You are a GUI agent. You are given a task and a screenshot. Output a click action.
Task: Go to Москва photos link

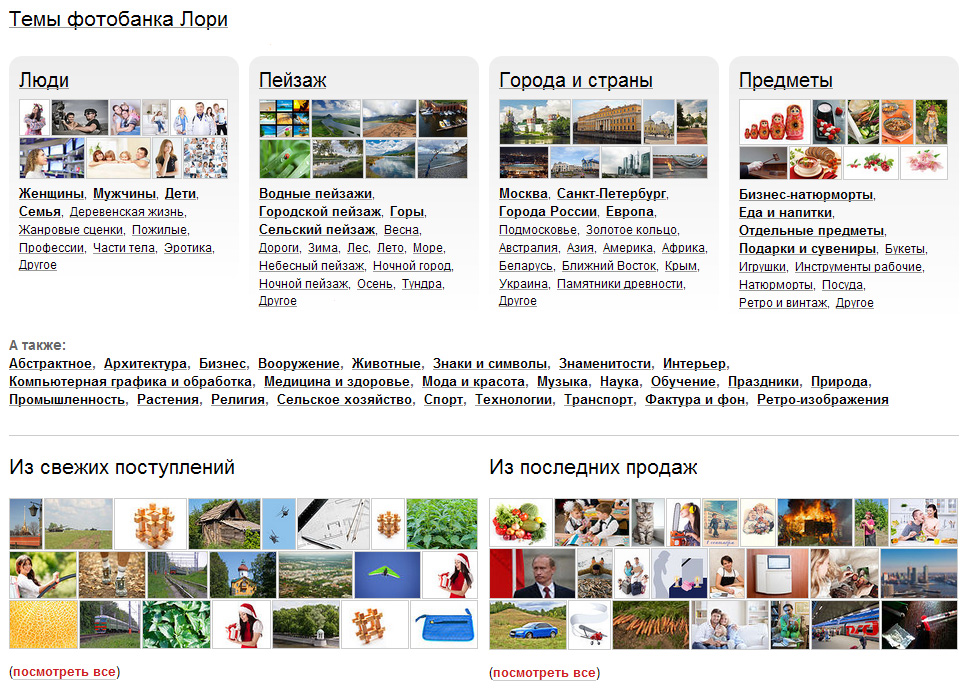pyautogui.click(x=523, y=194)
